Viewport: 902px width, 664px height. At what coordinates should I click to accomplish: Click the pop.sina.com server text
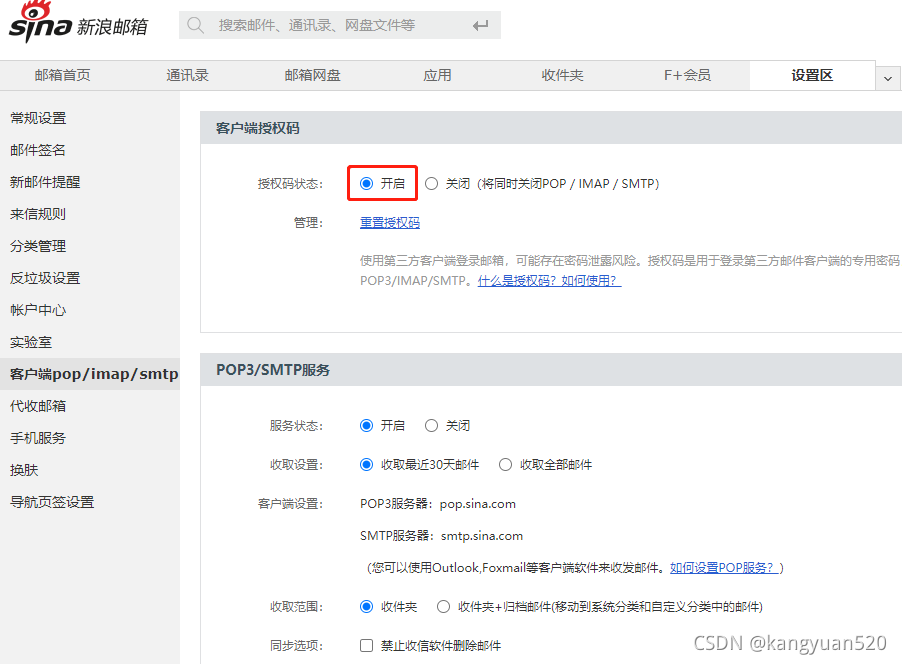477,504
